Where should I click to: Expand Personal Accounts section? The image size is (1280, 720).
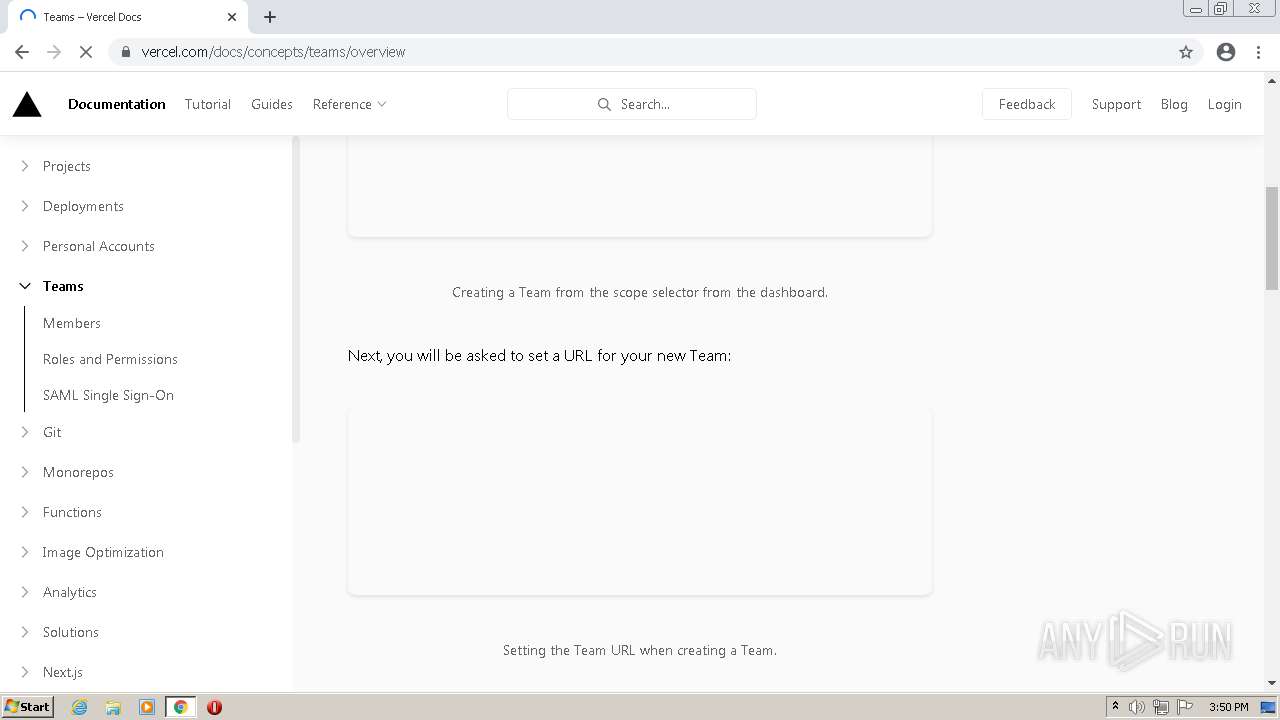pyautogui.click(x=25, y=246)
